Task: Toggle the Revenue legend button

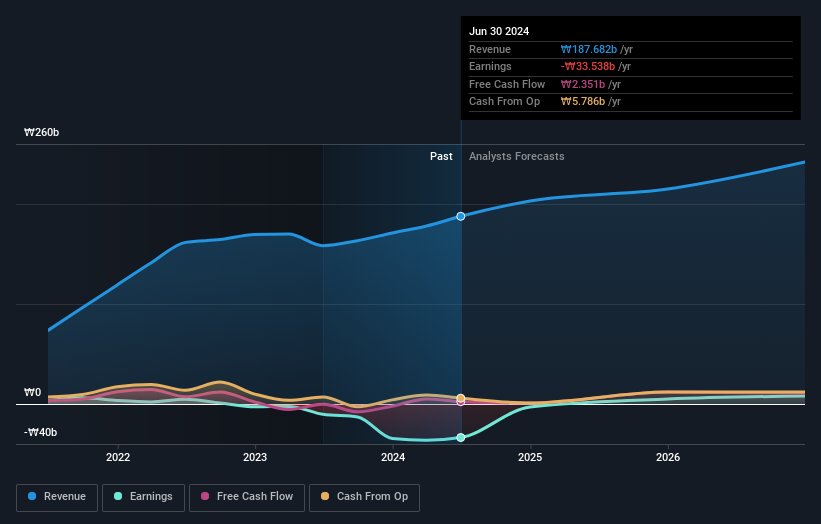Action: pyautogui.click(x=57, y=497)
